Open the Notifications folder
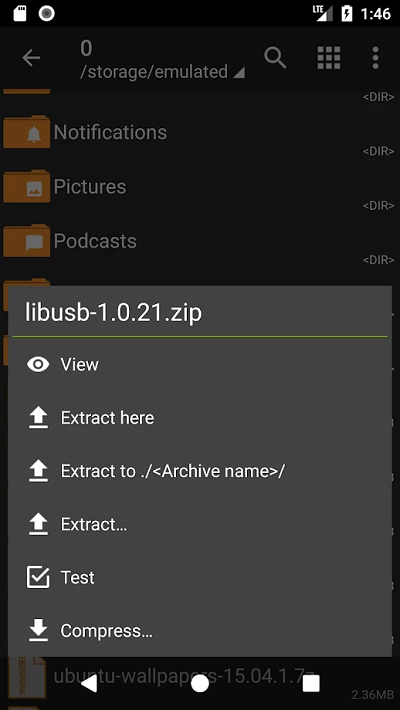The image size is (400, 710). [200, 132]
